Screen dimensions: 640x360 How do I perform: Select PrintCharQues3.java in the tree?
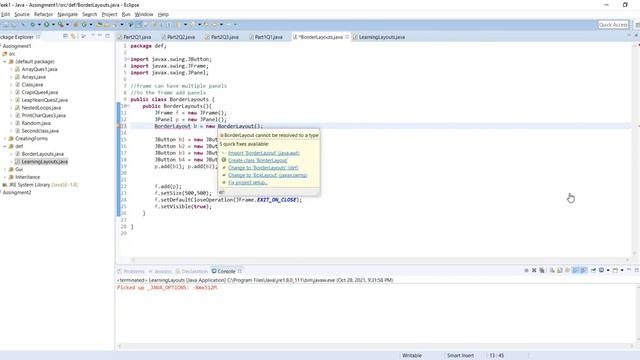(43, 116)
